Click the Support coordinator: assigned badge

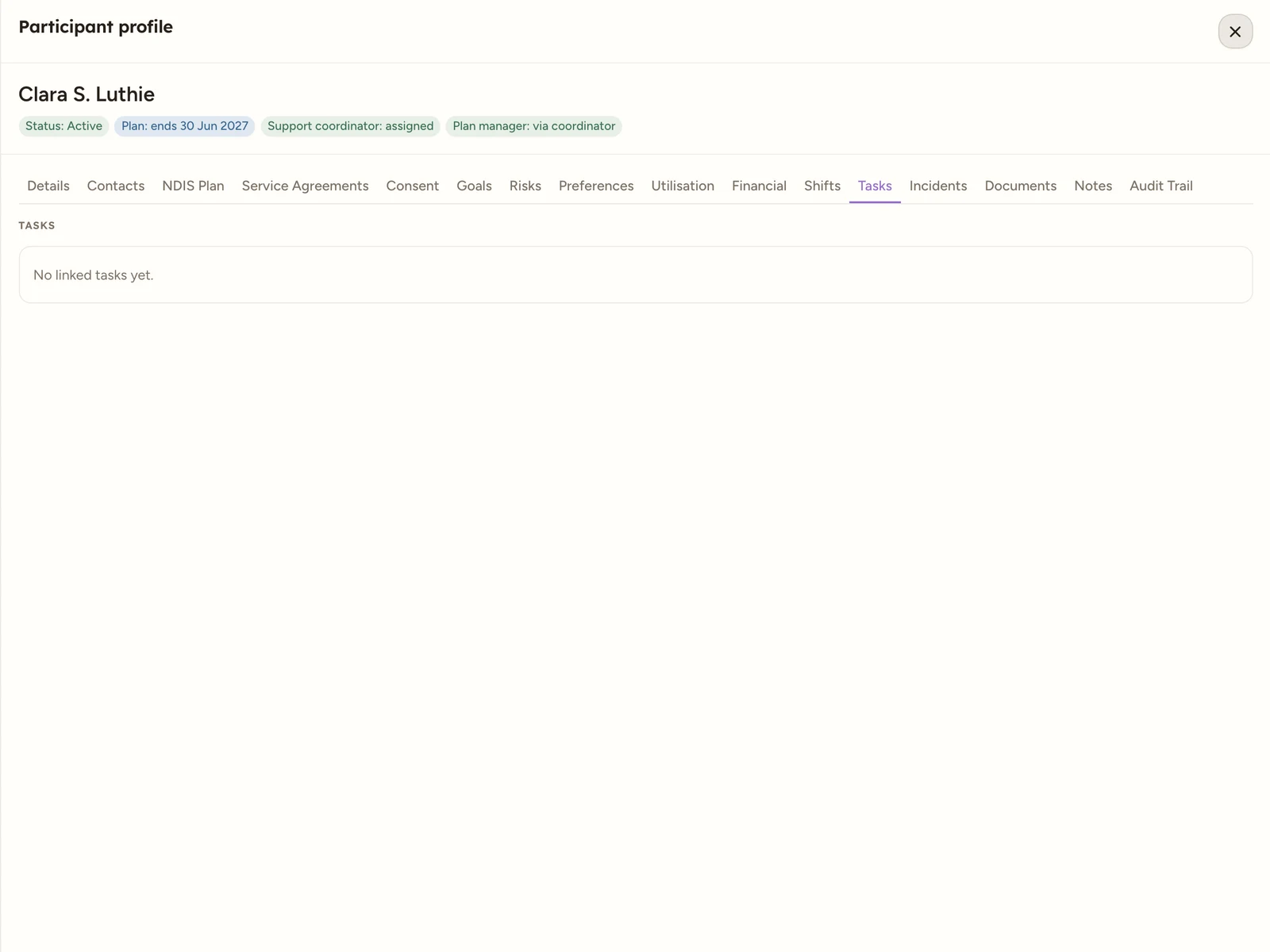350,126
